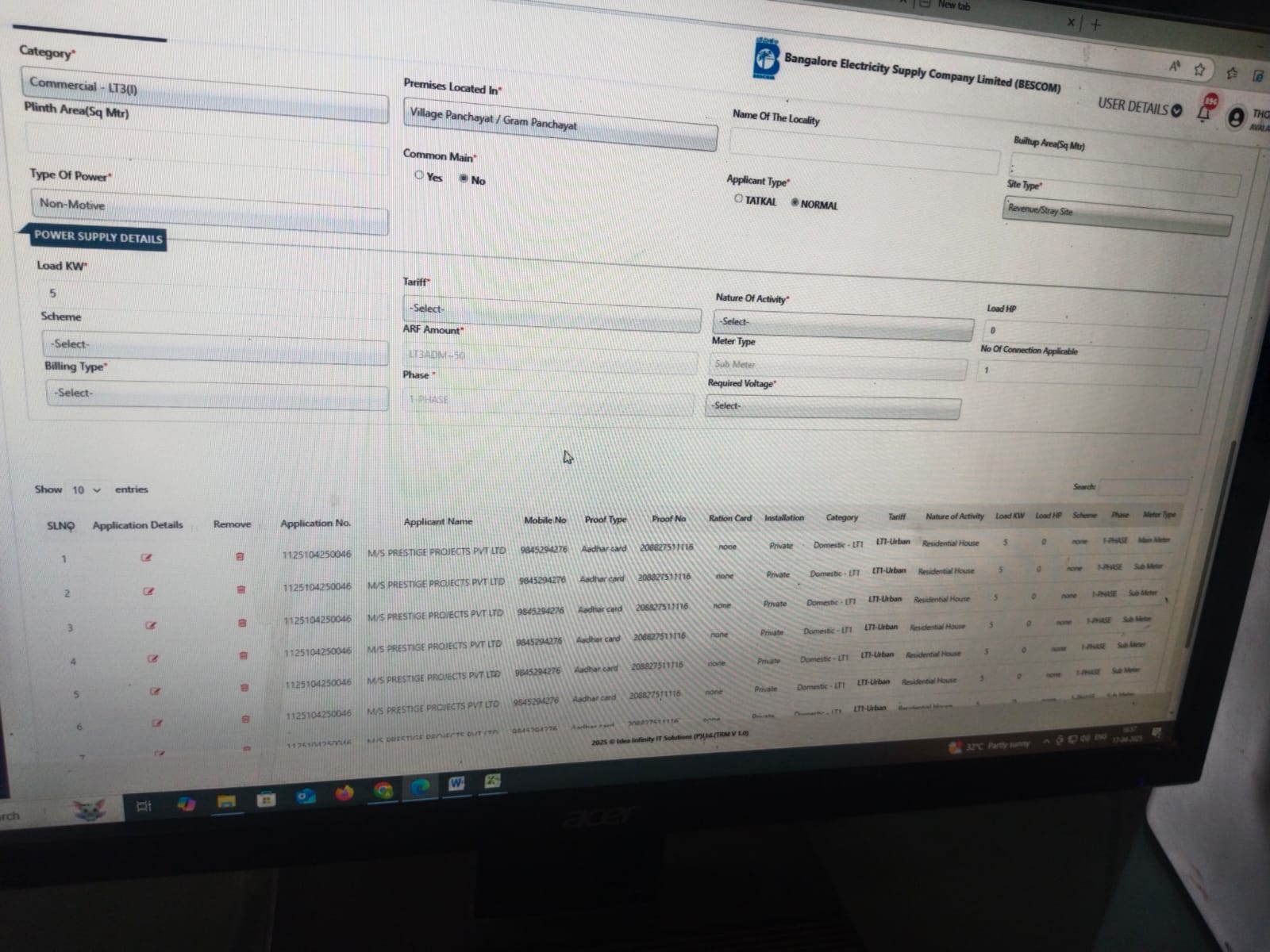Sort table by Applicant Name column
Screen dimensions: 1270x952
(x=438, y=521)
